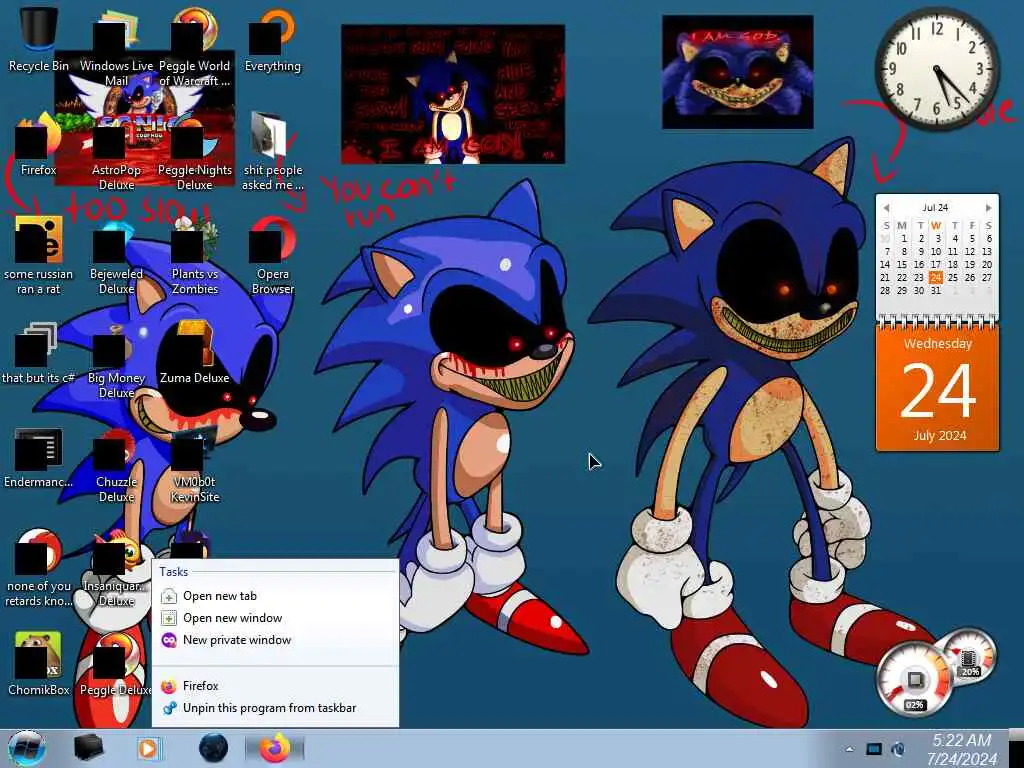Image resolution: width=1024 pixels, height=768 pixels.
Task: Open the Everything search desktop shortcut
Action: tap(273, 39)
